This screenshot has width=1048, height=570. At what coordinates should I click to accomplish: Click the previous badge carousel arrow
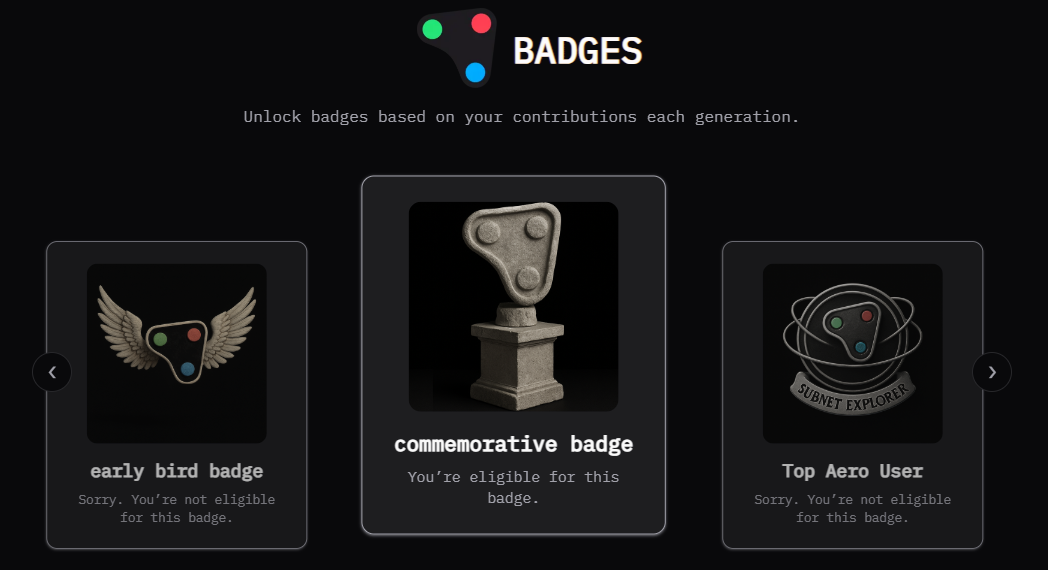[x=52, y=373]
